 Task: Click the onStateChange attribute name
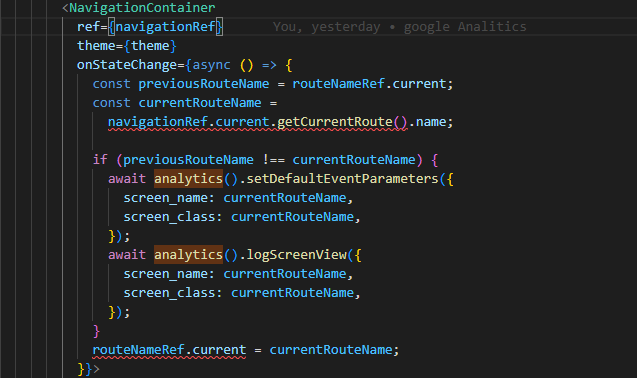click(127, 65)
